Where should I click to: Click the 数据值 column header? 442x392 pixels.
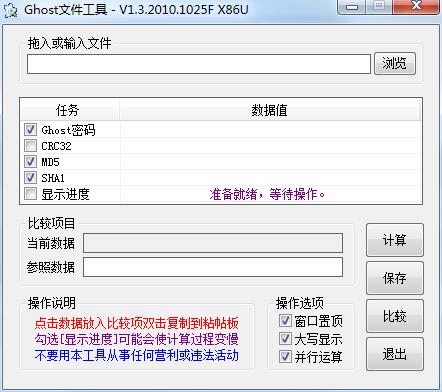(270, 110)
